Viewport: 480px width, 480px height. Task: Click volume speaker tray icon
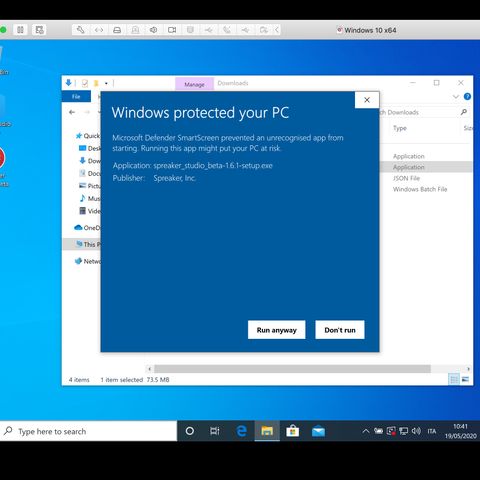coord(416,431)
